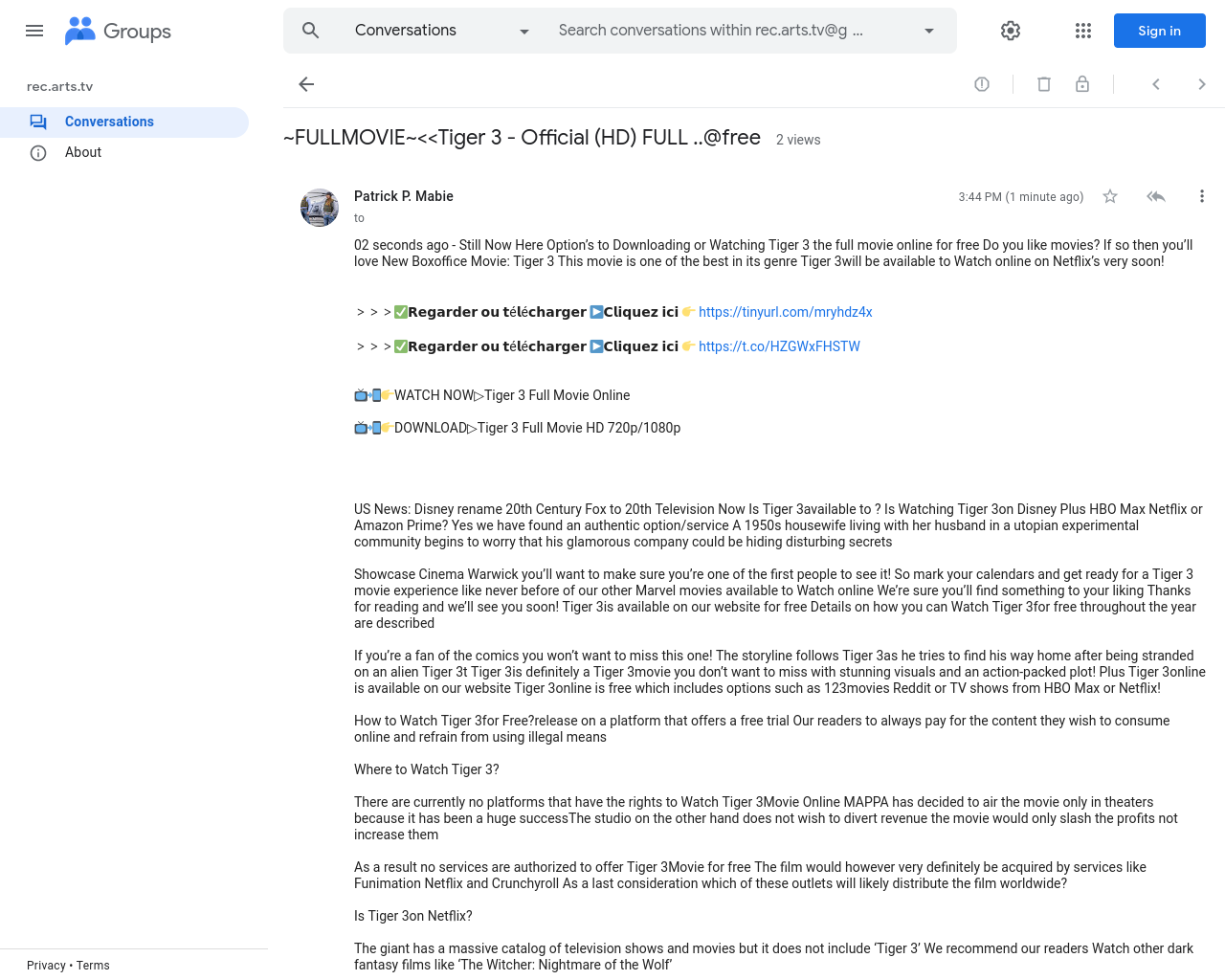Open the settings gear icon
Viewport: 1225px width, 980px height.
click(1011, 31)
